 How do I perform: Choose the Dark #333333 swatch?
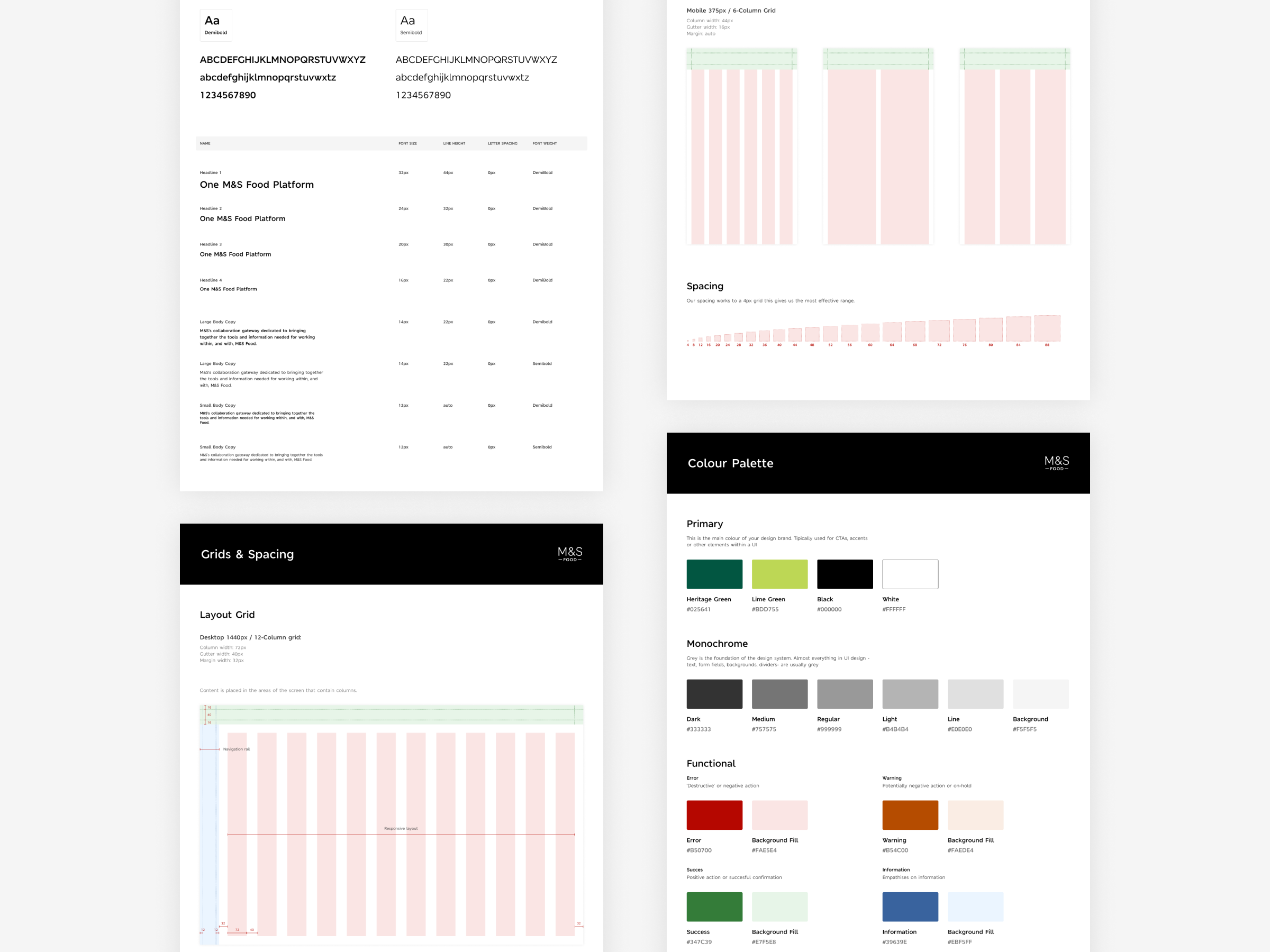714,694
